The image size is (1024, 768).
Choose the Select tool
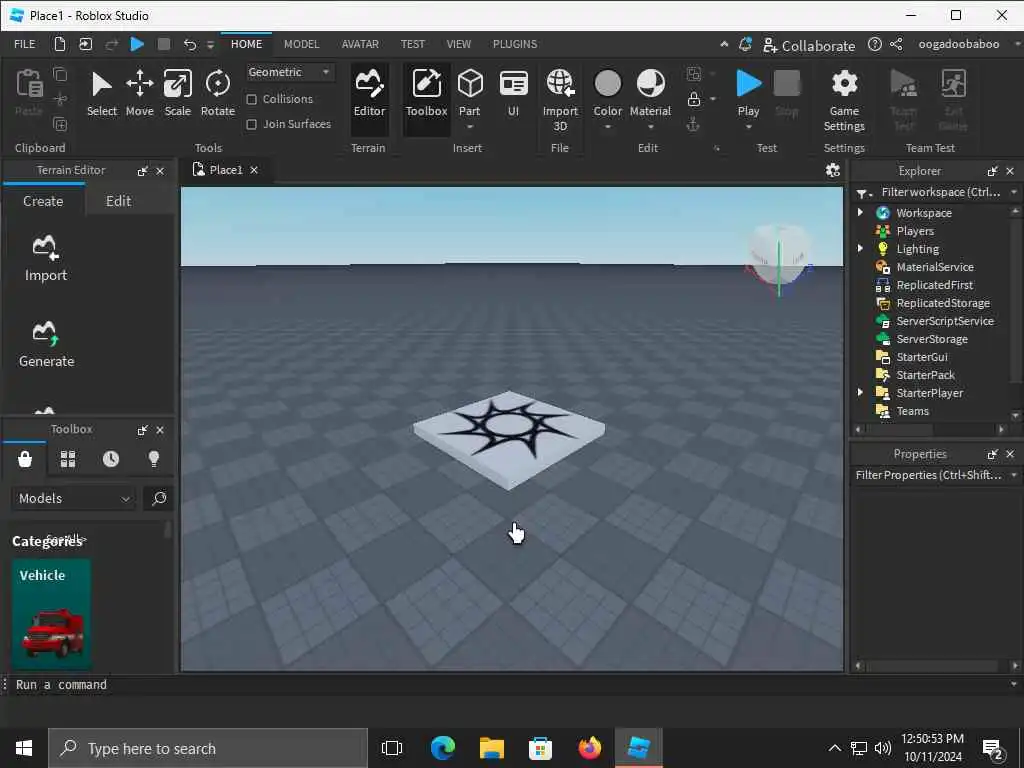pos(101,94)
